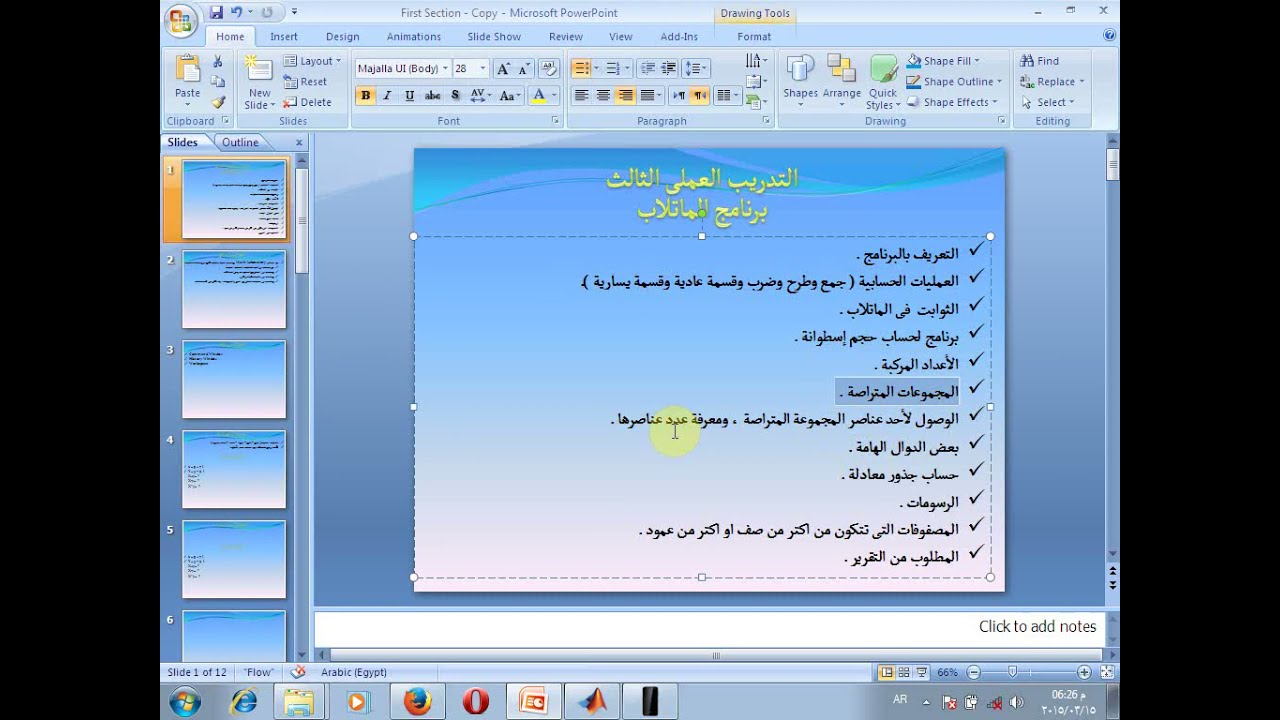Open Firefox from the taskbar

pyautogui.click(x=418, y=702)
